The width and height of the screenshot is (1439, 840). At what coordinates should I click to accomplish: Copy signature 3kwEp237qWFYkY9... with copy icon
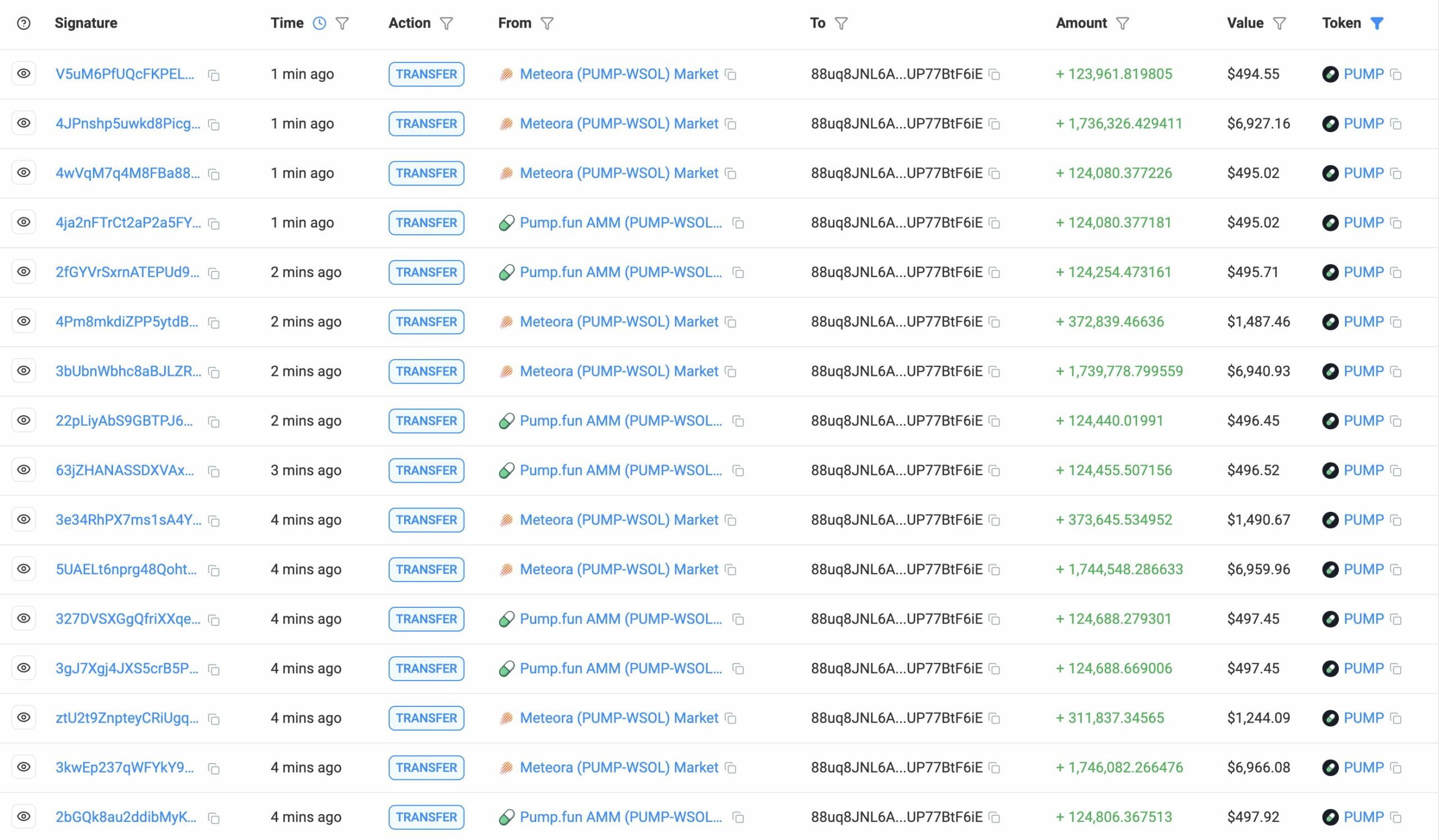(x=214, y=769)
